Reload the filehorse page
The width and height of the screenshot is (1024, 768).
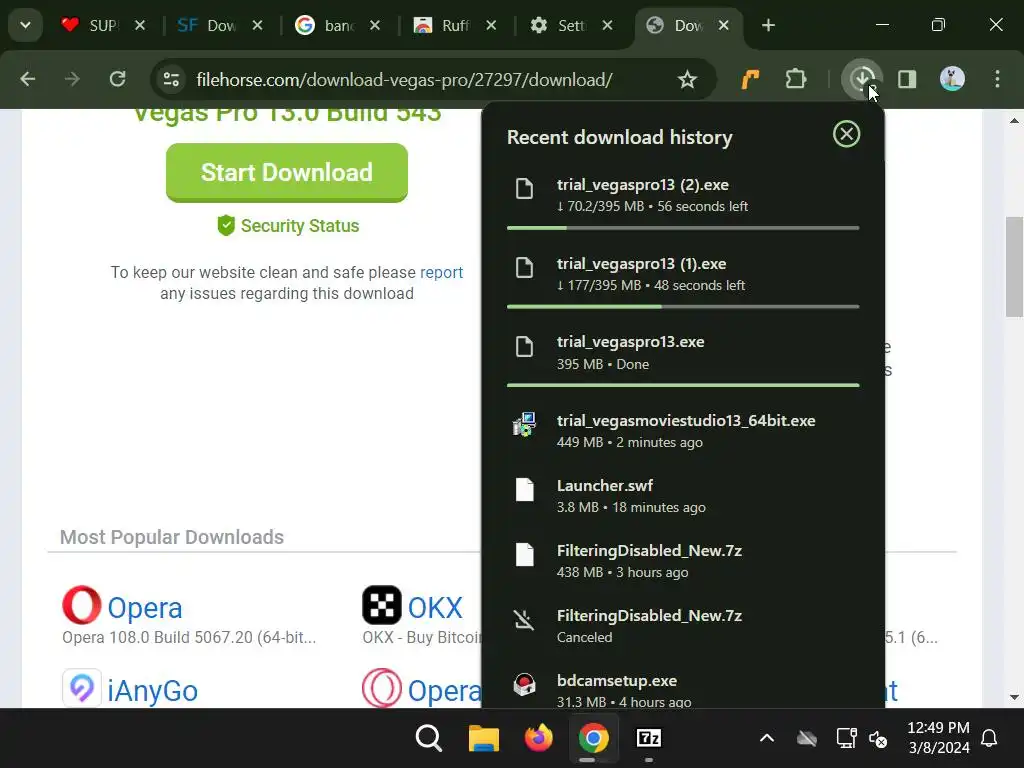tap(118, 80)
